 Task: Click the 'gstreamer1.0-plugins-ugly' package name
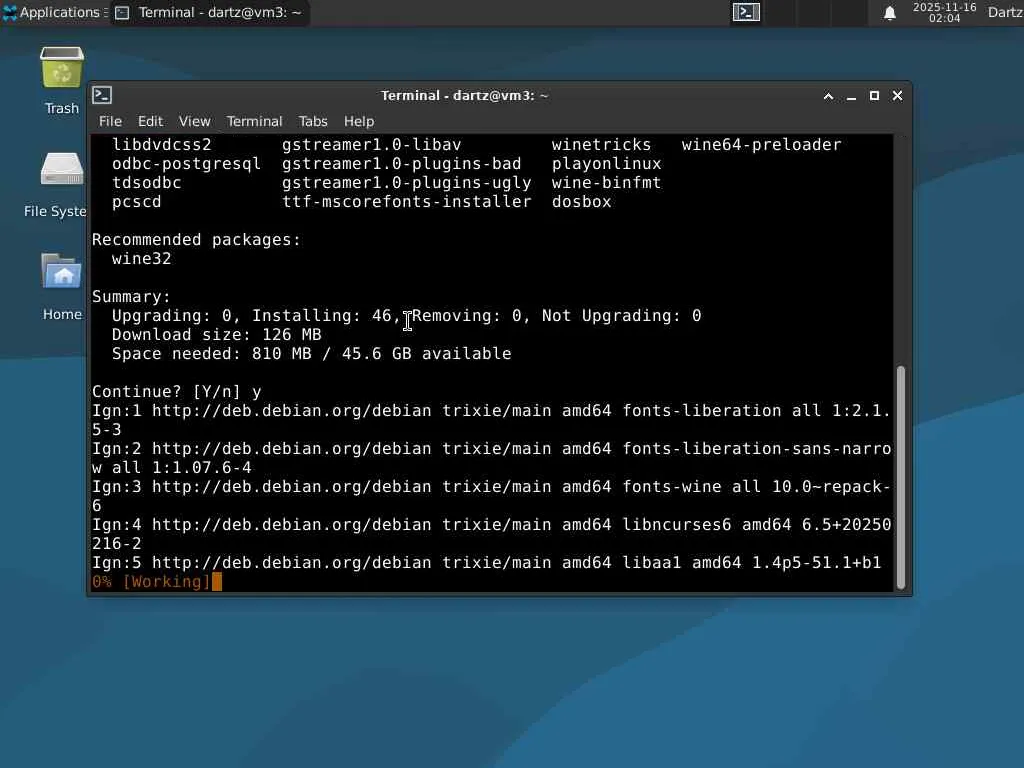coord(406,183)
